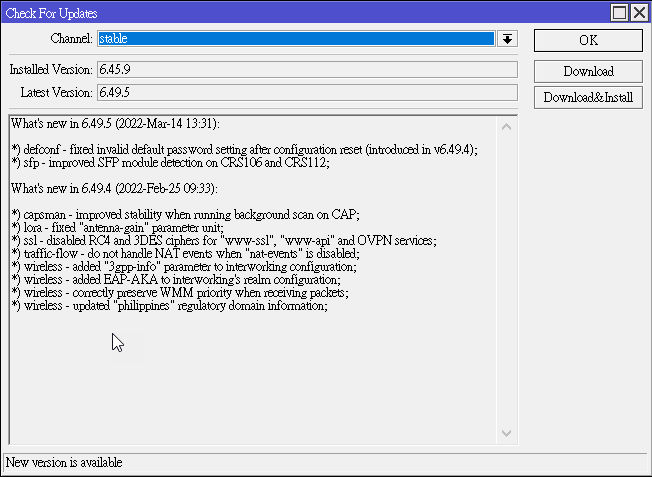Click the "Installed Version:" label
The image size is (652, 477).
point(51,69)
